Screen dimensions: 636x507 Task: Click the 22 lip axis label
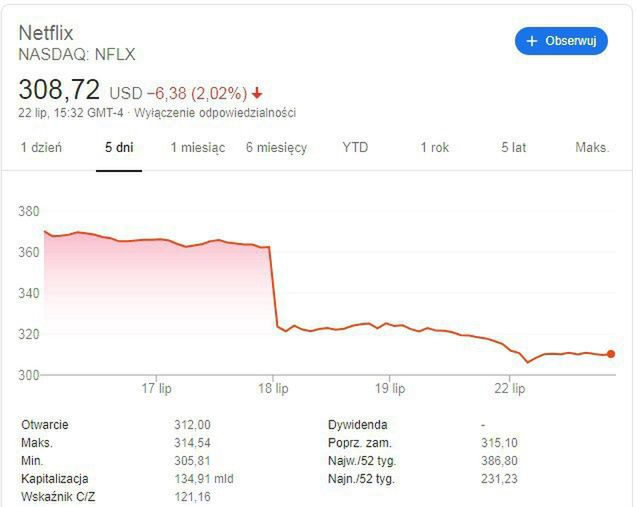click(x=508, y=388)
